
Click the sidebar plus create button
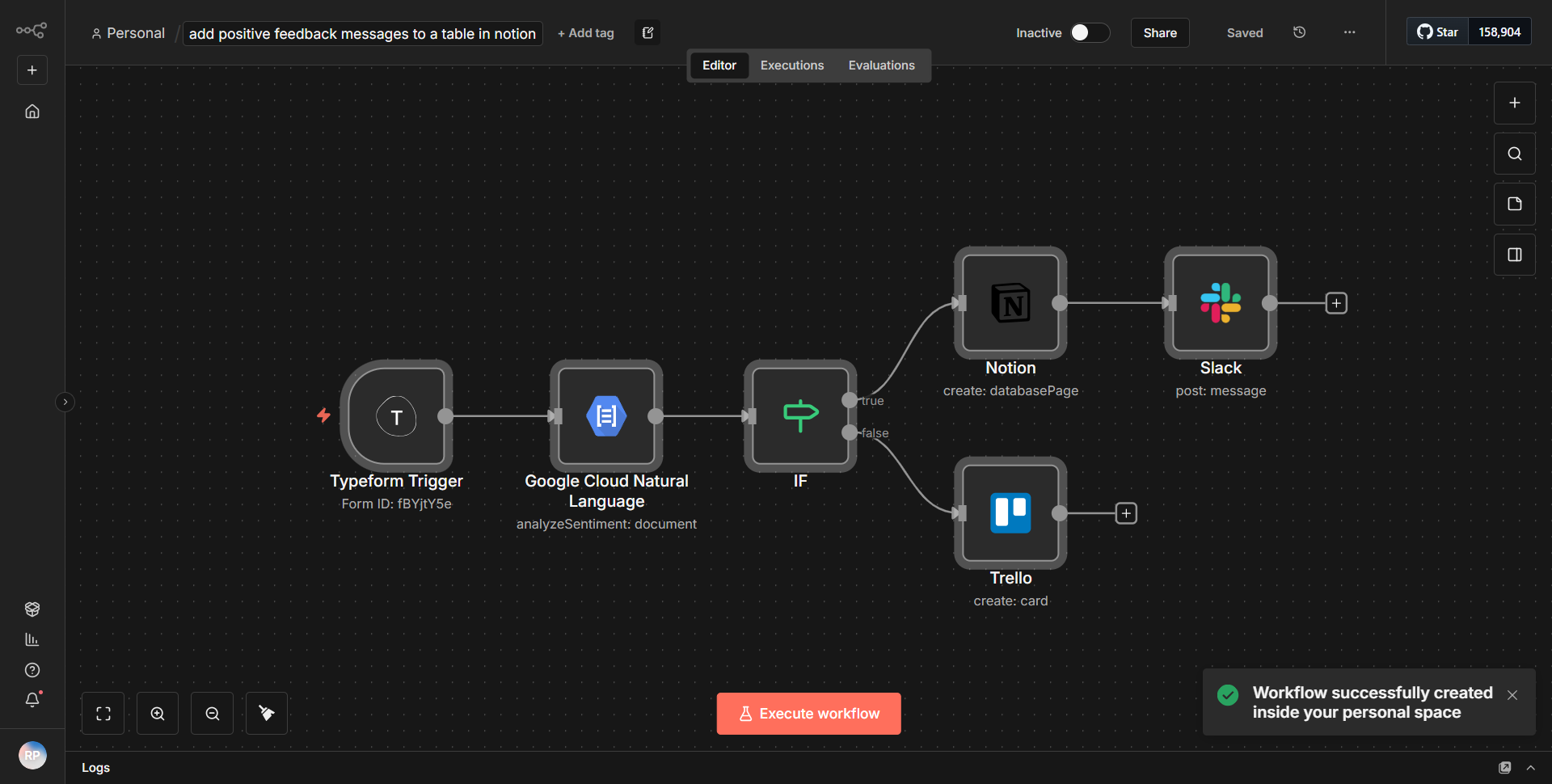click(32, 70)
